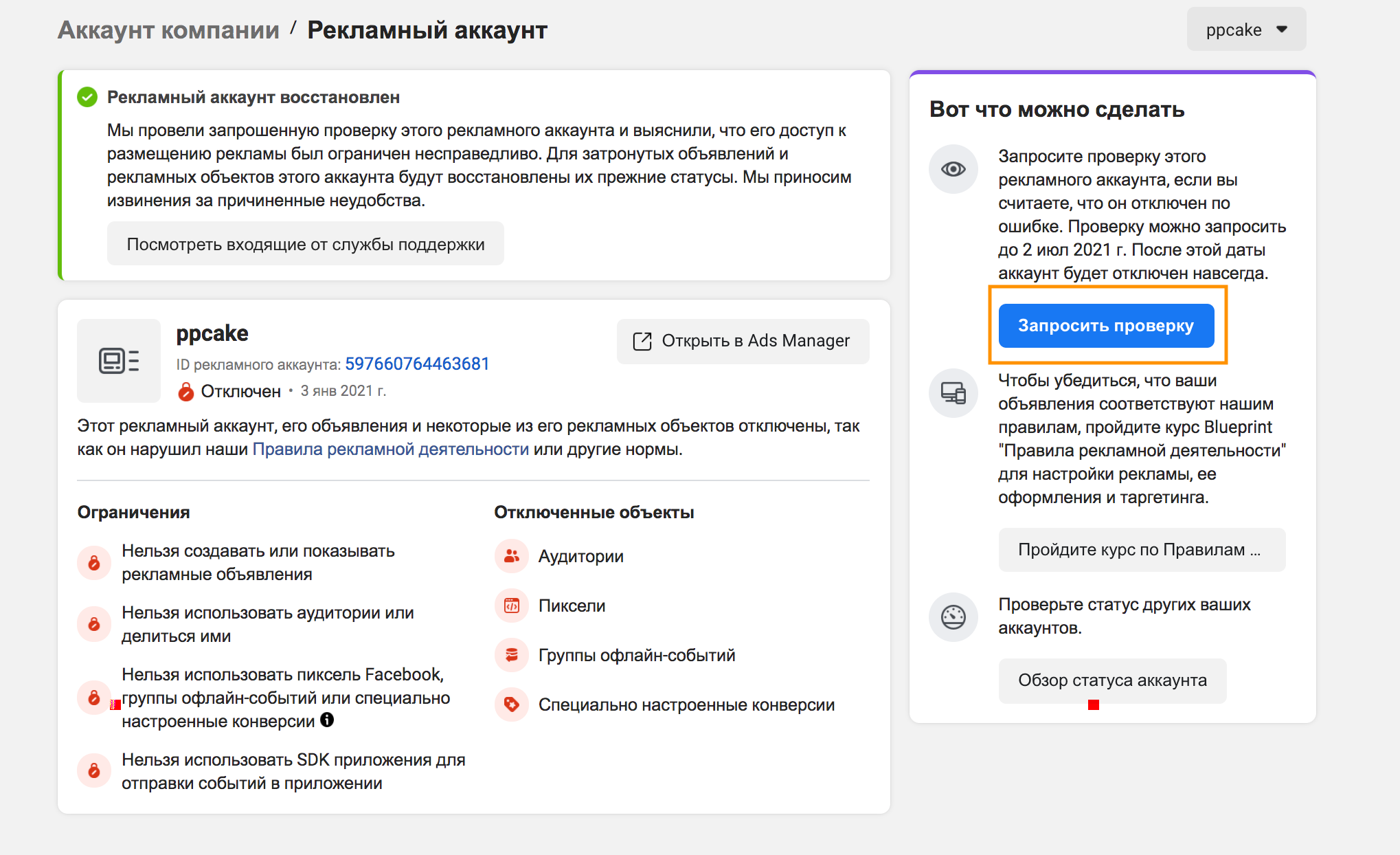
Task: Open Правила рекламной деятельности link
Action: click(391, 449)
